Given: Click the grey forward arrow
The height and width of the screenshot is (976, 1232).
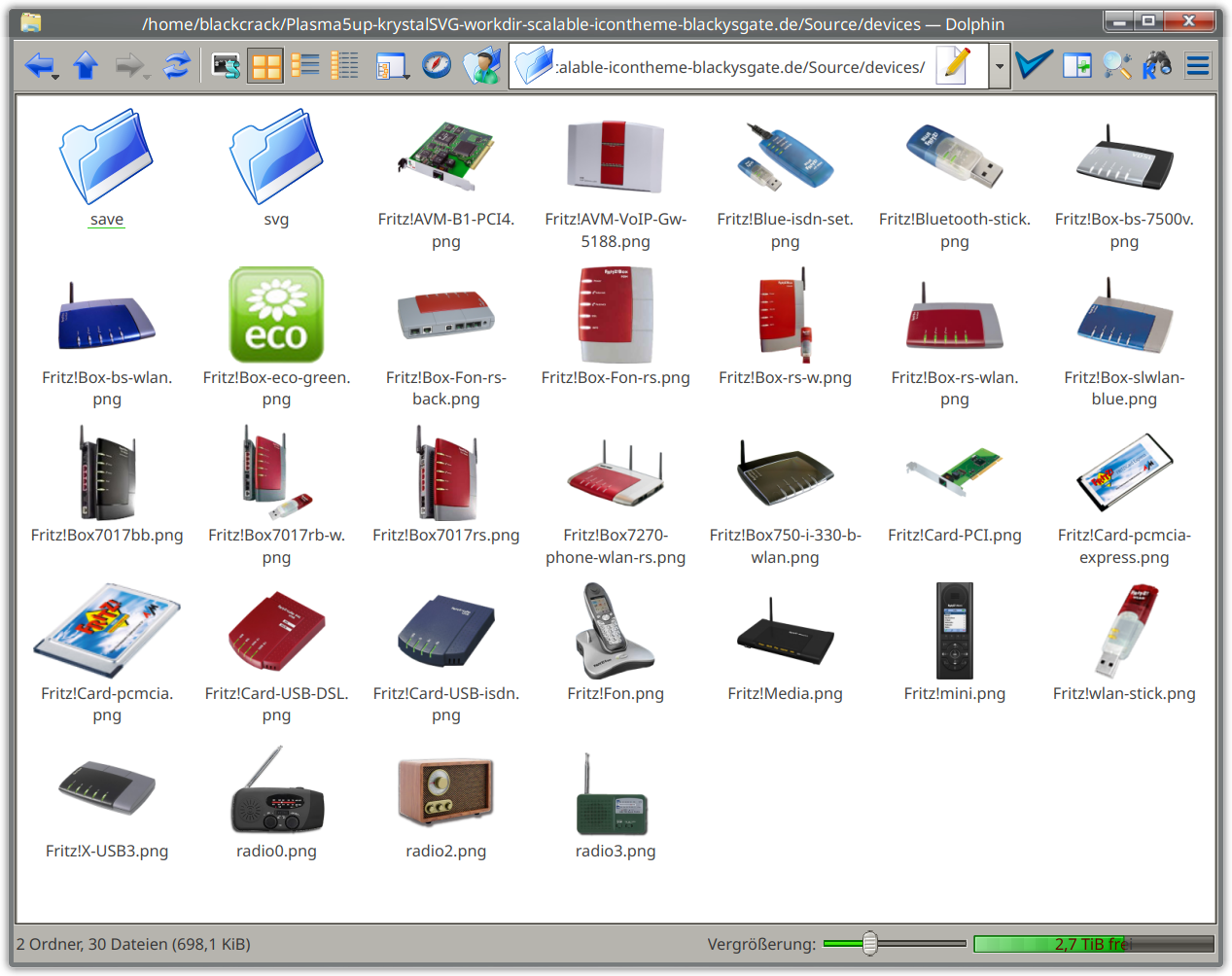Looking at the screenshot, I should coord(131,66).
